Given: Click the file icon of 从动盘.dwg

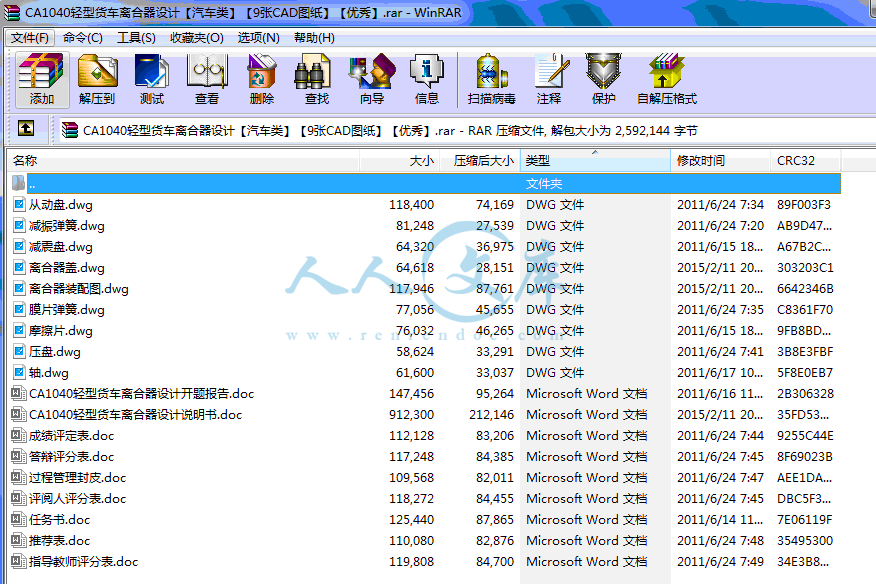Looking at the screenshot, I should point(19,204).
